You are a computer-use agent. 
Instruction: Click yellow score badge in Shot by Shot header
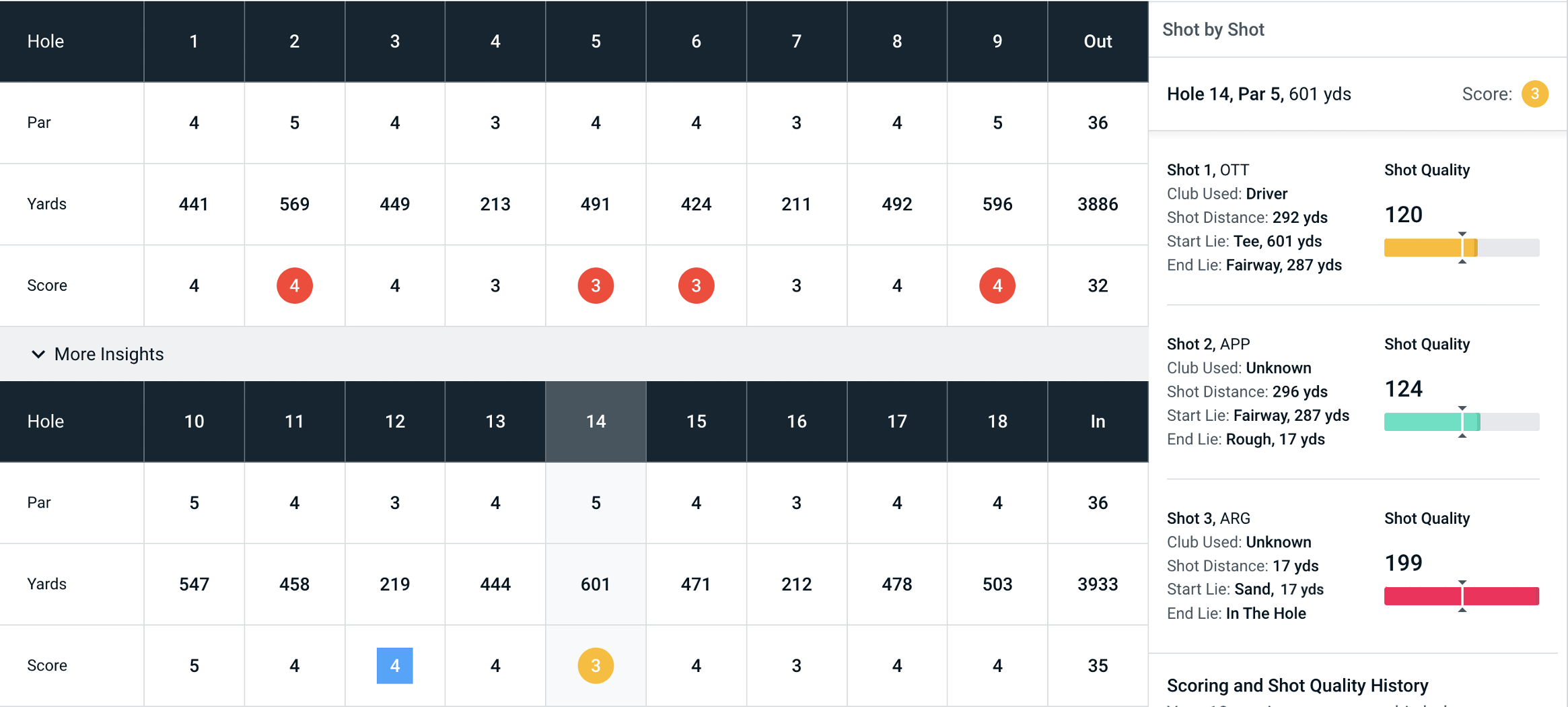click(1534, 94)
